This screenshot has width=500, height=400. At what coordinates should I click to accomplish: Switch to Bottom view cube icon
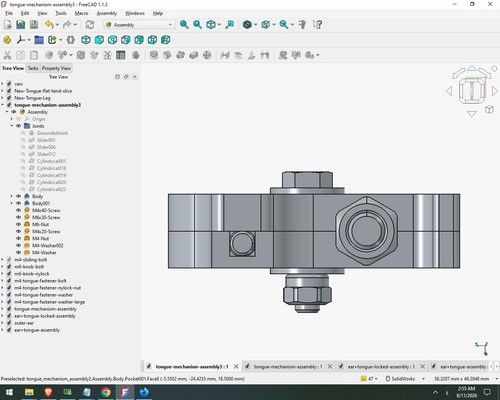[152, 40]
